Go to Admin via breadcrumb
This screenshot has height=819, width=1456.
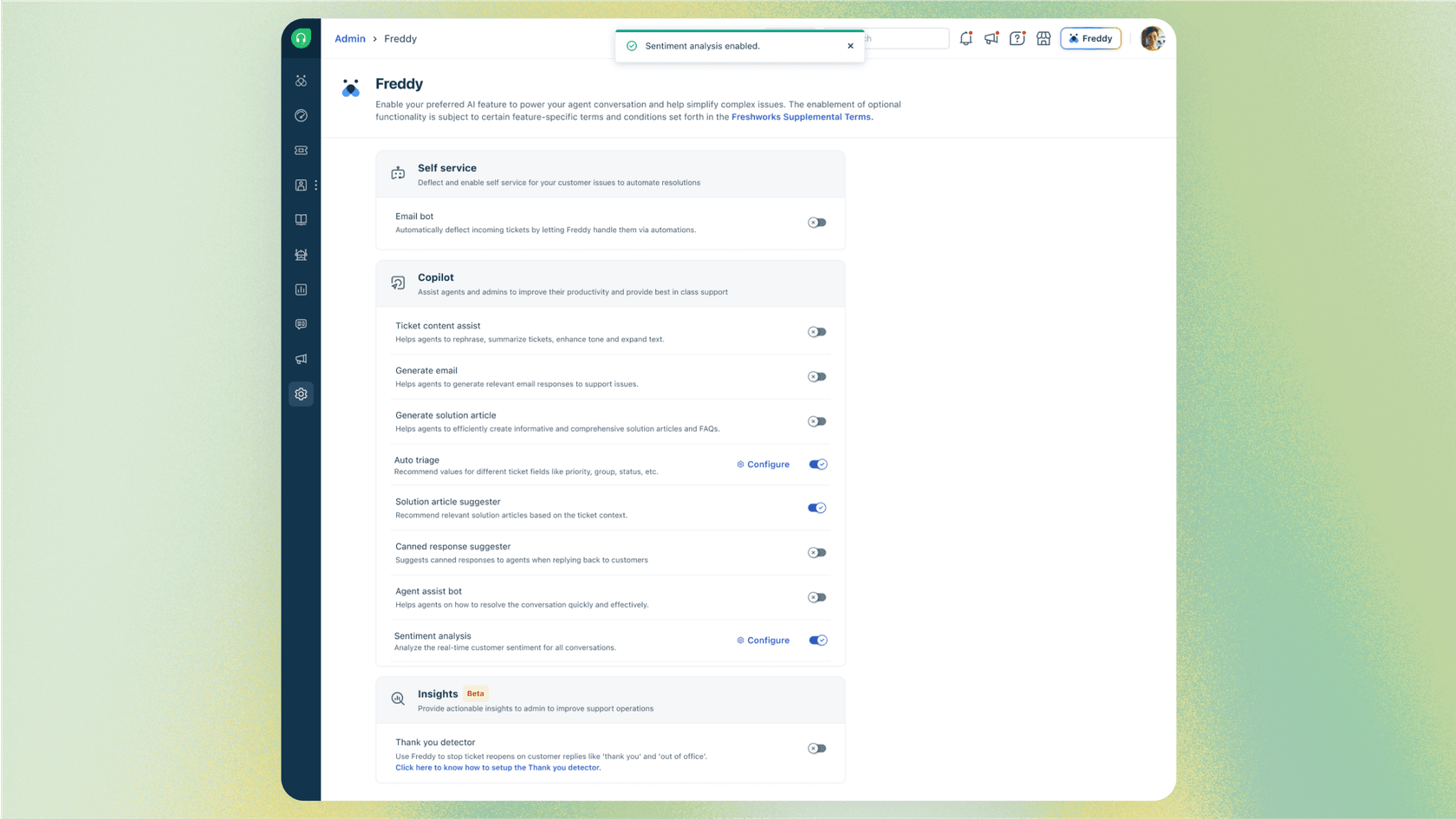coord(350,39)
